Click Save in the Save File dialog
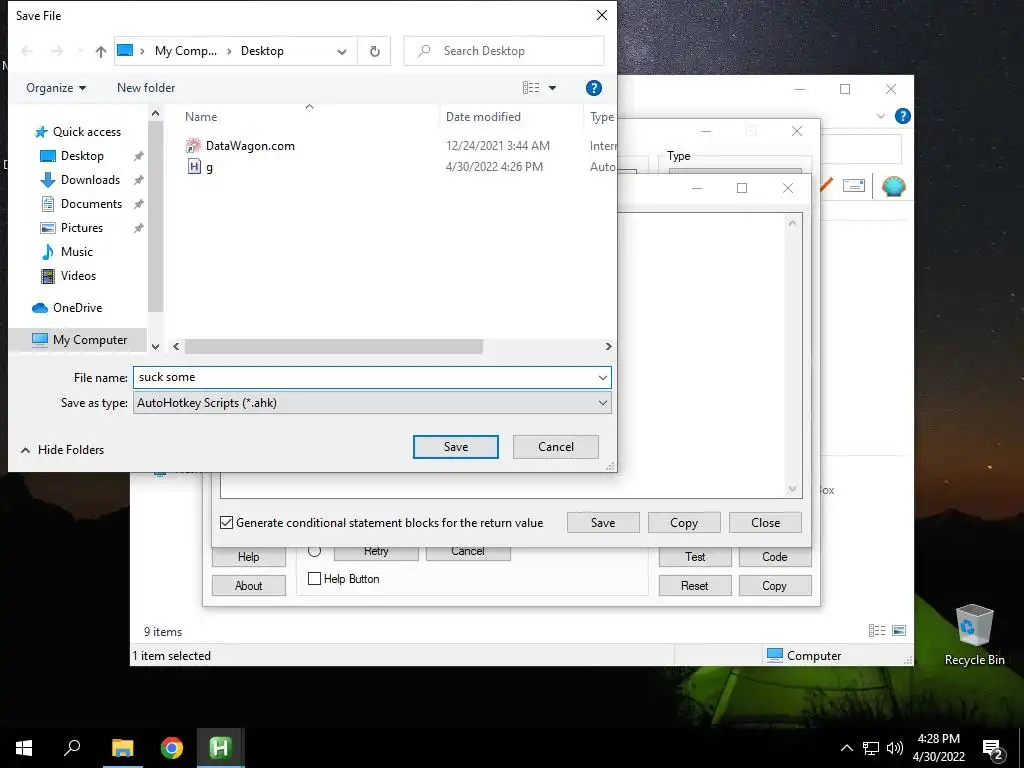The height and width of the screenshot is (768, 1024). 456,447
